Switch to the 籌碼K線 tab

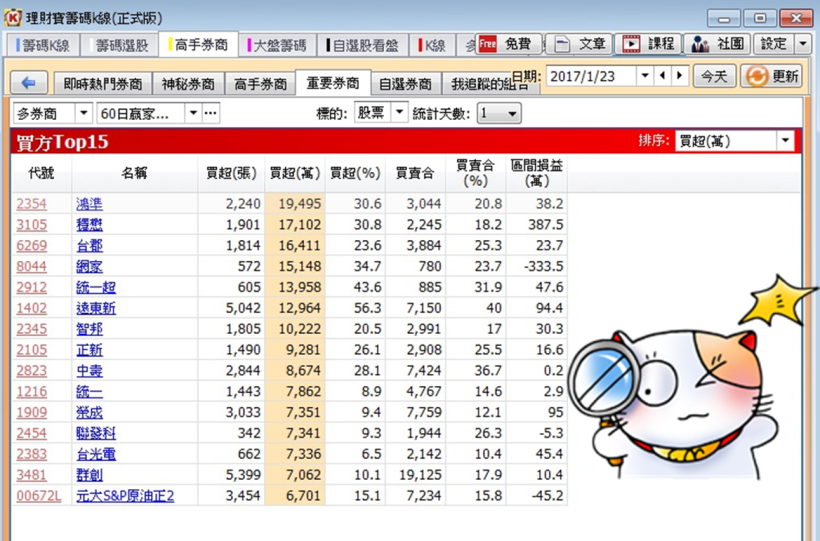point(43,46)
